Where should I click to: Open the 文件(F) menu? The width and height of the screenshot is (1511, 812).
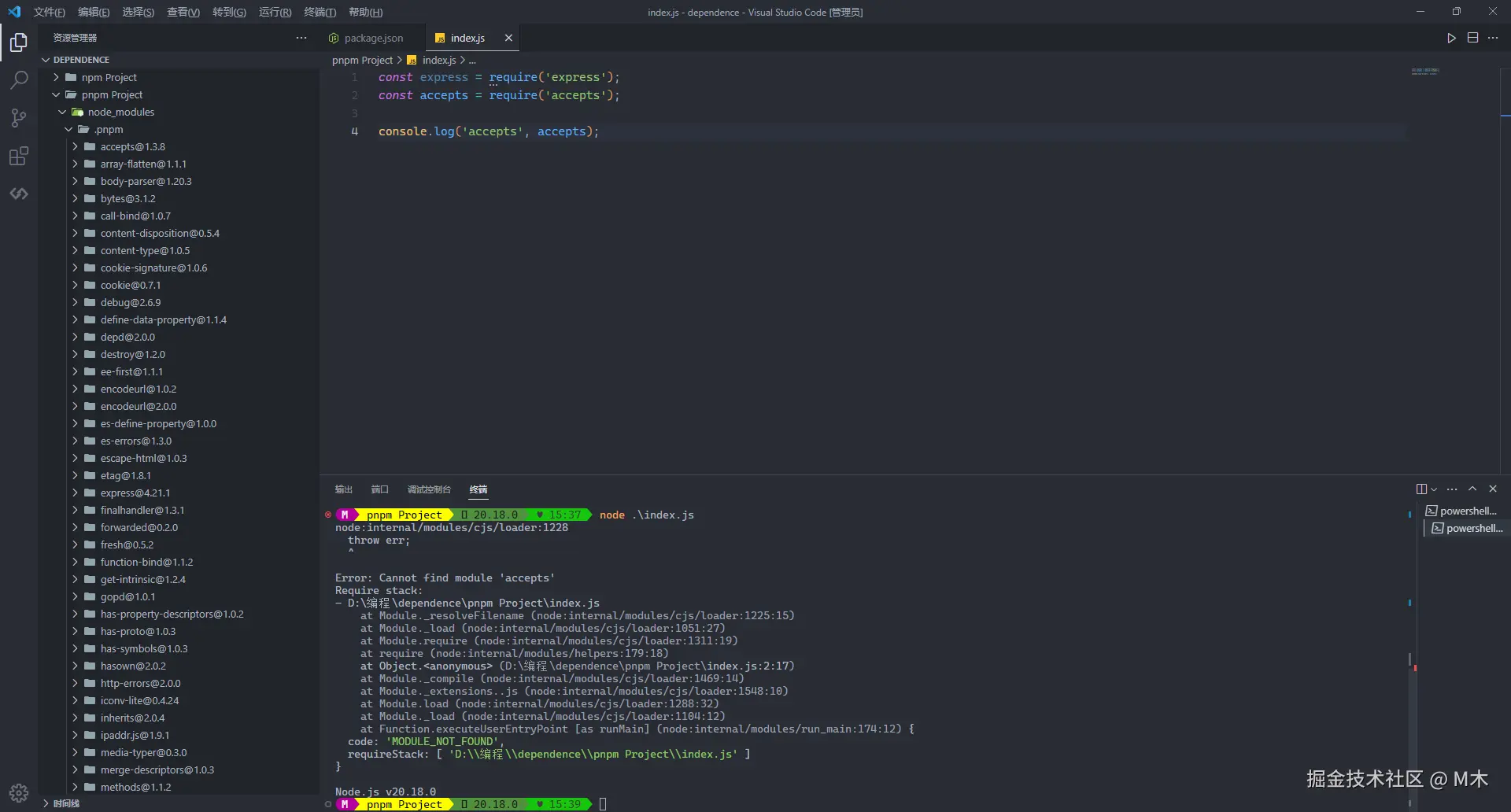pyautogui.click(x=50, y=12)
